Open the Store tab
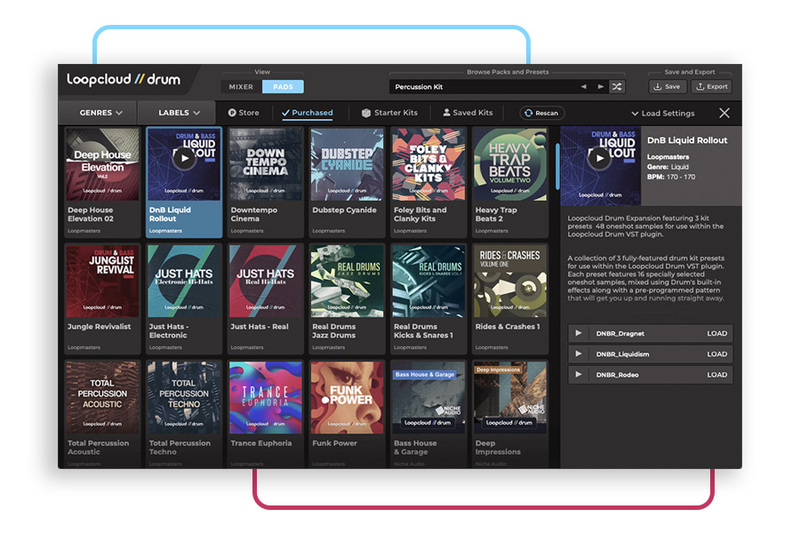Image resolution: width=800 pixels, height=533 pixels. tap(244, 113)
